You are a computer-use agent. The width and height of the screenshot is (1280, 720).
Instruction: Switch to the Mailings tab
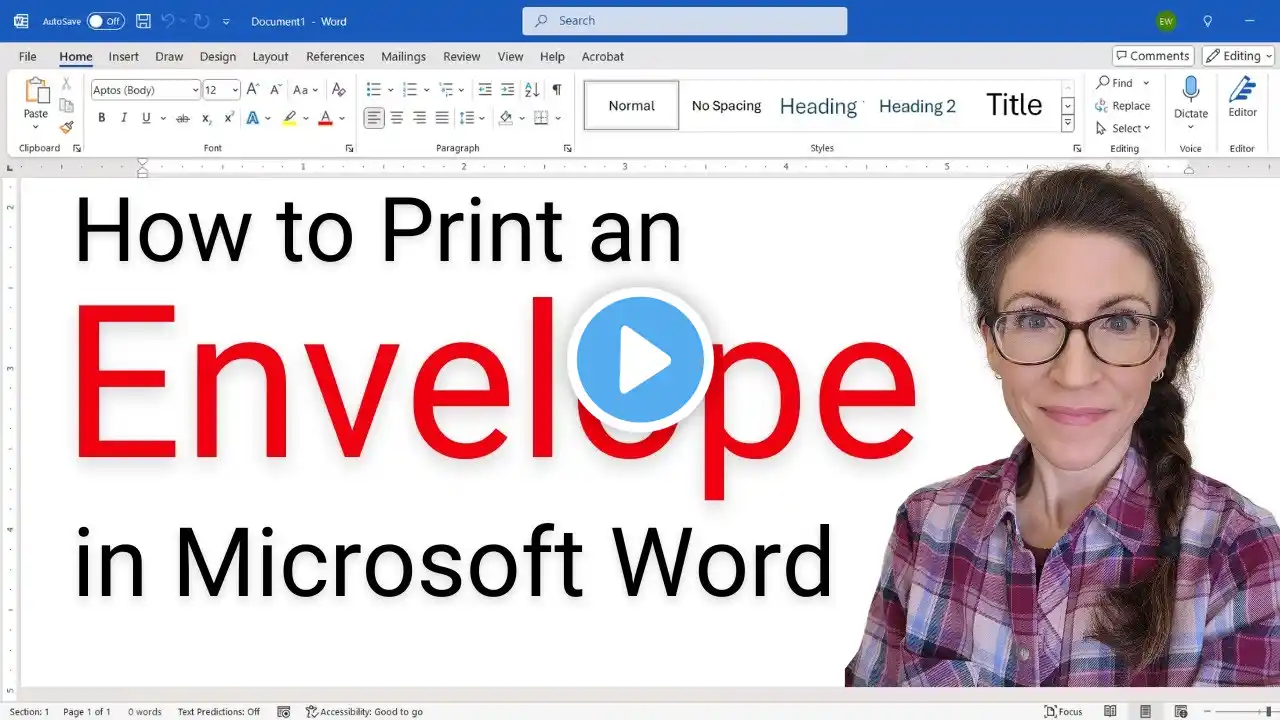click(x=403, y=57)
